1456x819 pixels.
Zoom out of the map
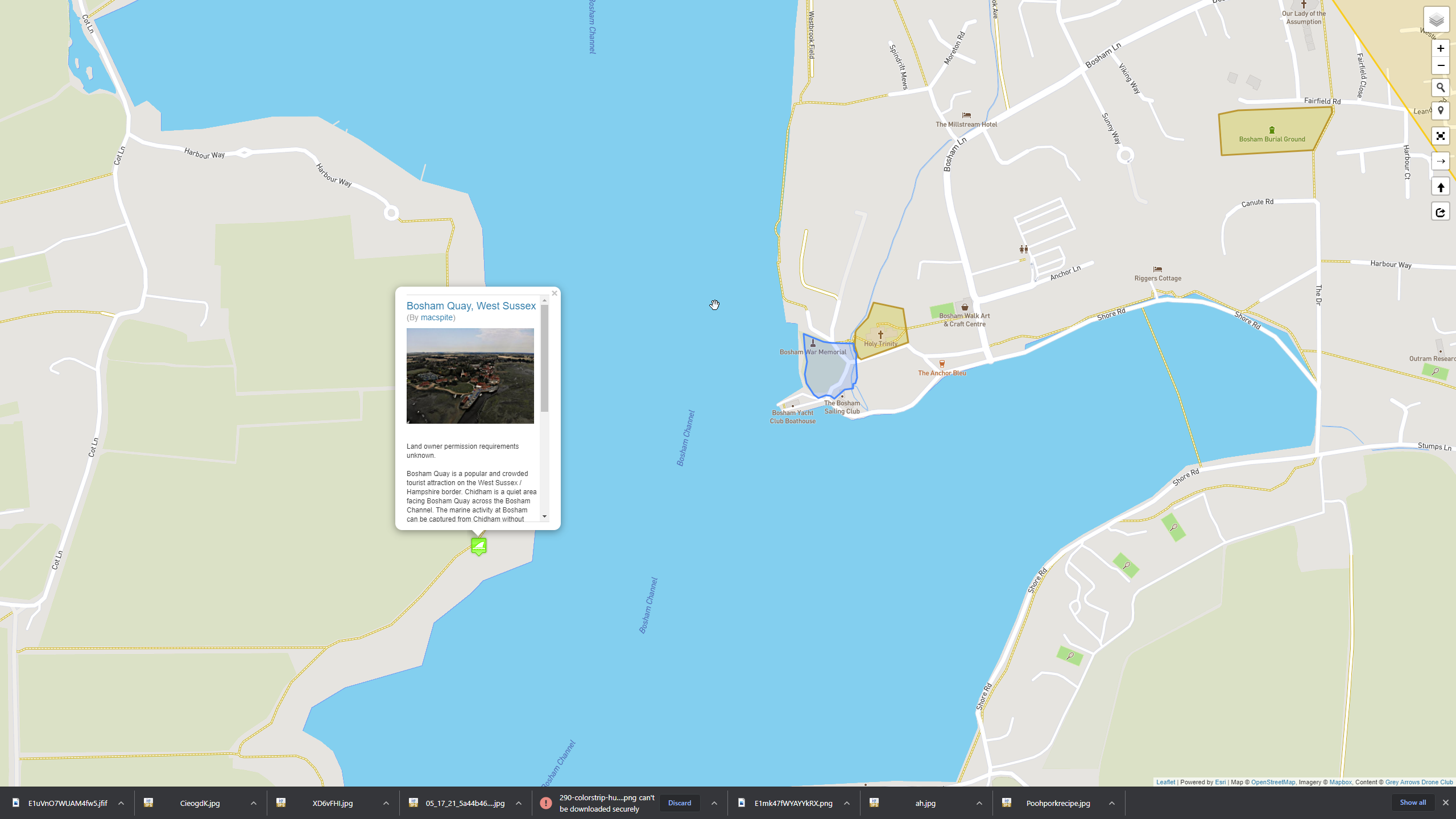(x=1440, y=66)
